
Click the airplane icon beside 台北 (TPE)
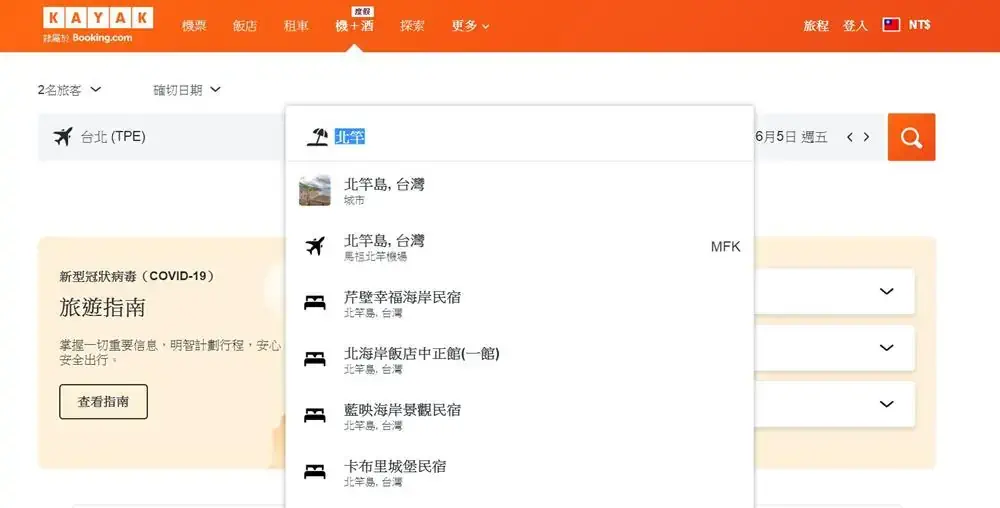[x=62, y=136]
